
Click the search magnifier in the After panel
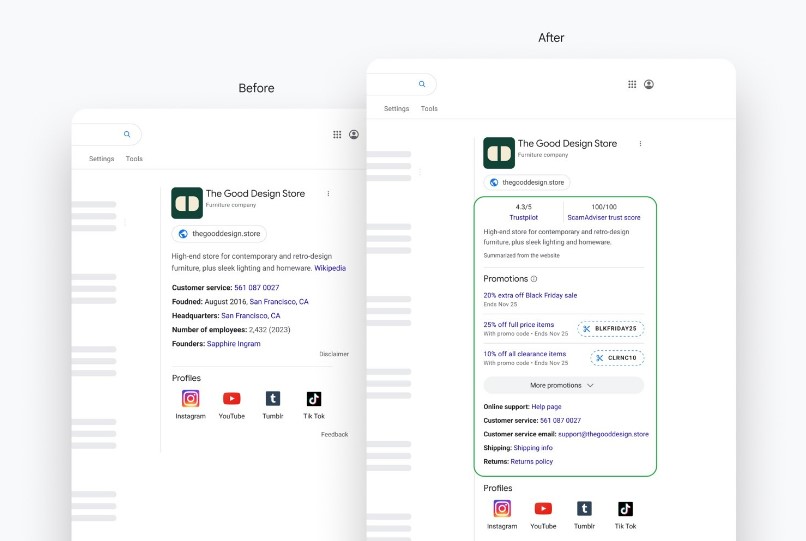click(x=422, y=85)
